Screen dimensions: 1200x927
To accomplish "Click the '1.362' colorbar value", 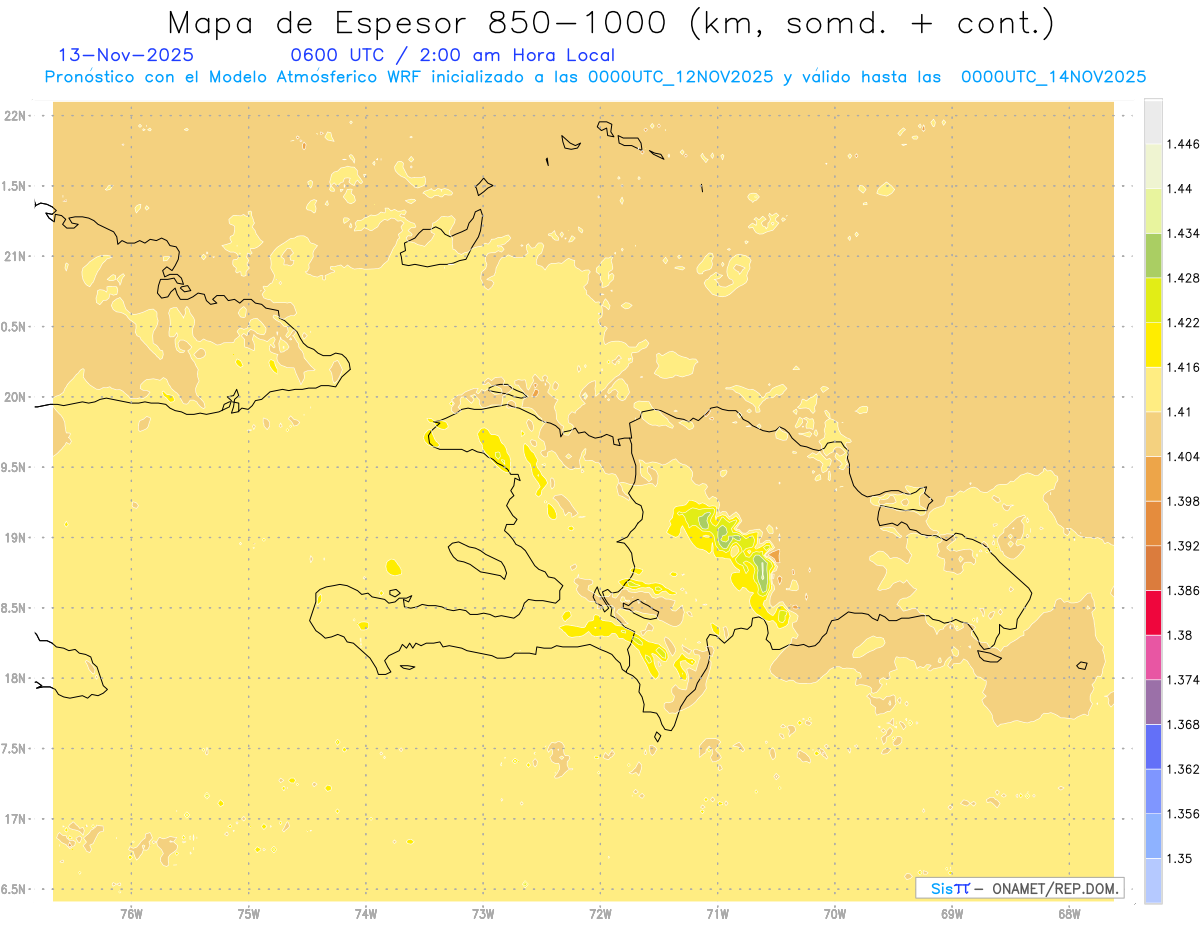I will 1183,769.
